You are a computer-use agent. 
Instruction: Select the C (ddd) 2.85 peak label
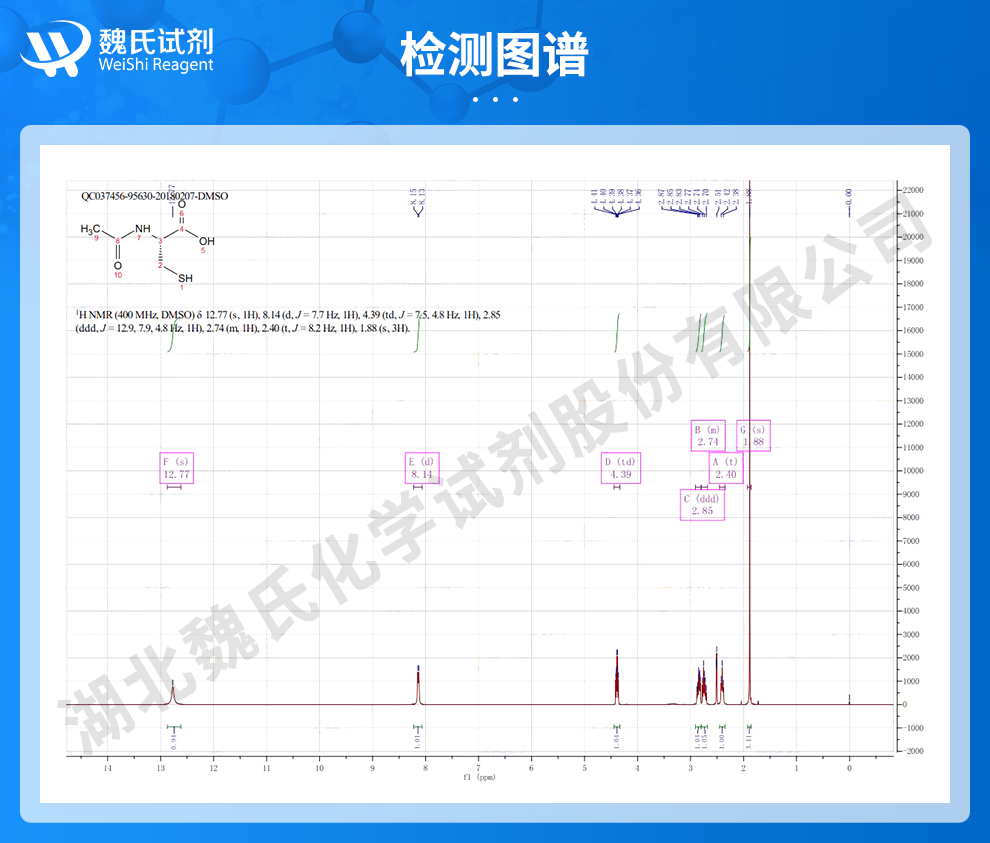click(701, 505)
